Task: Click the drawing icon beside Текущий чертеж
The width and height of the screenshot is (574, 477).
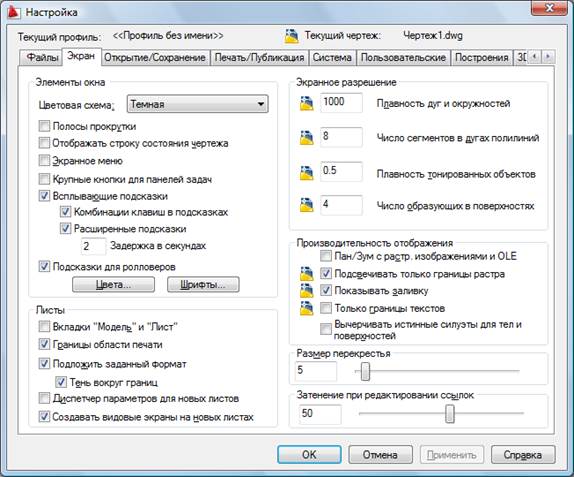Action: 291,36
